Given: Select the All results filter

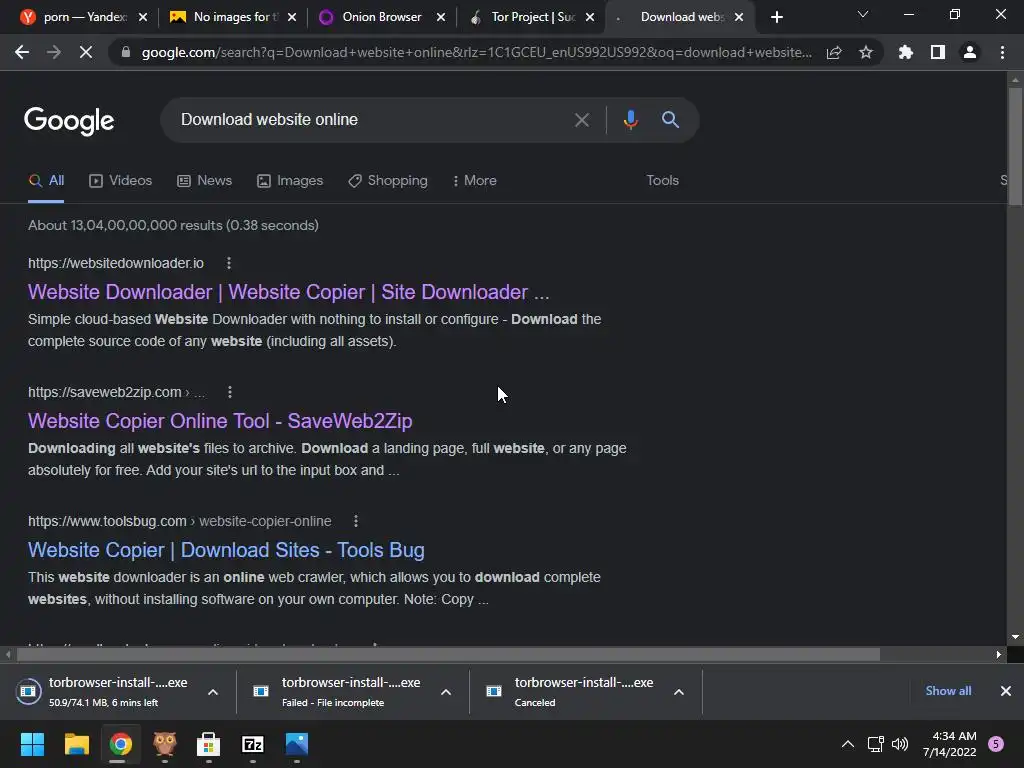Looking at the screenshot, I should coord(46,181).
